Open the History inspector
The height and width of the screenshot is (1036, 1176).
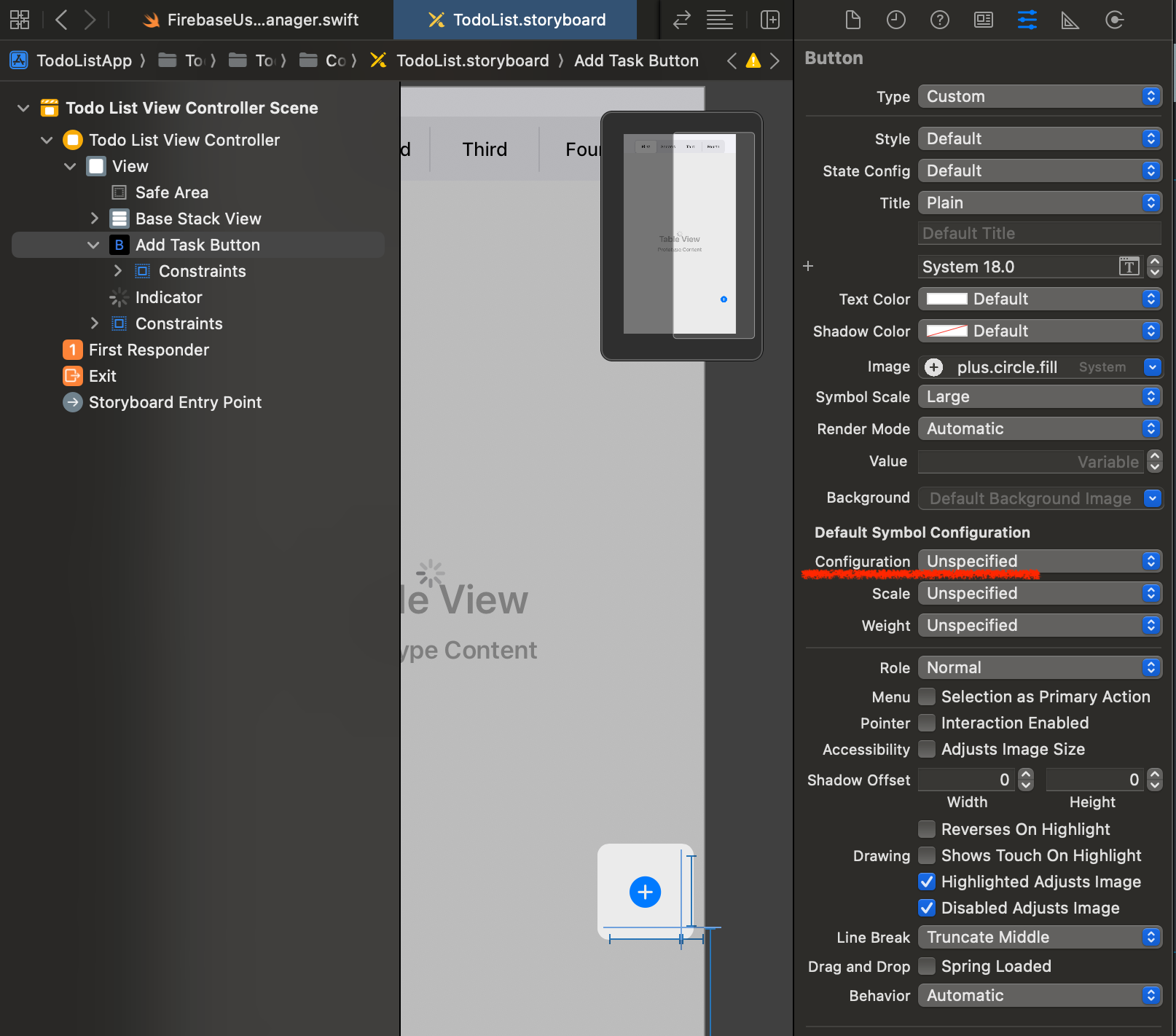point(895,20)
